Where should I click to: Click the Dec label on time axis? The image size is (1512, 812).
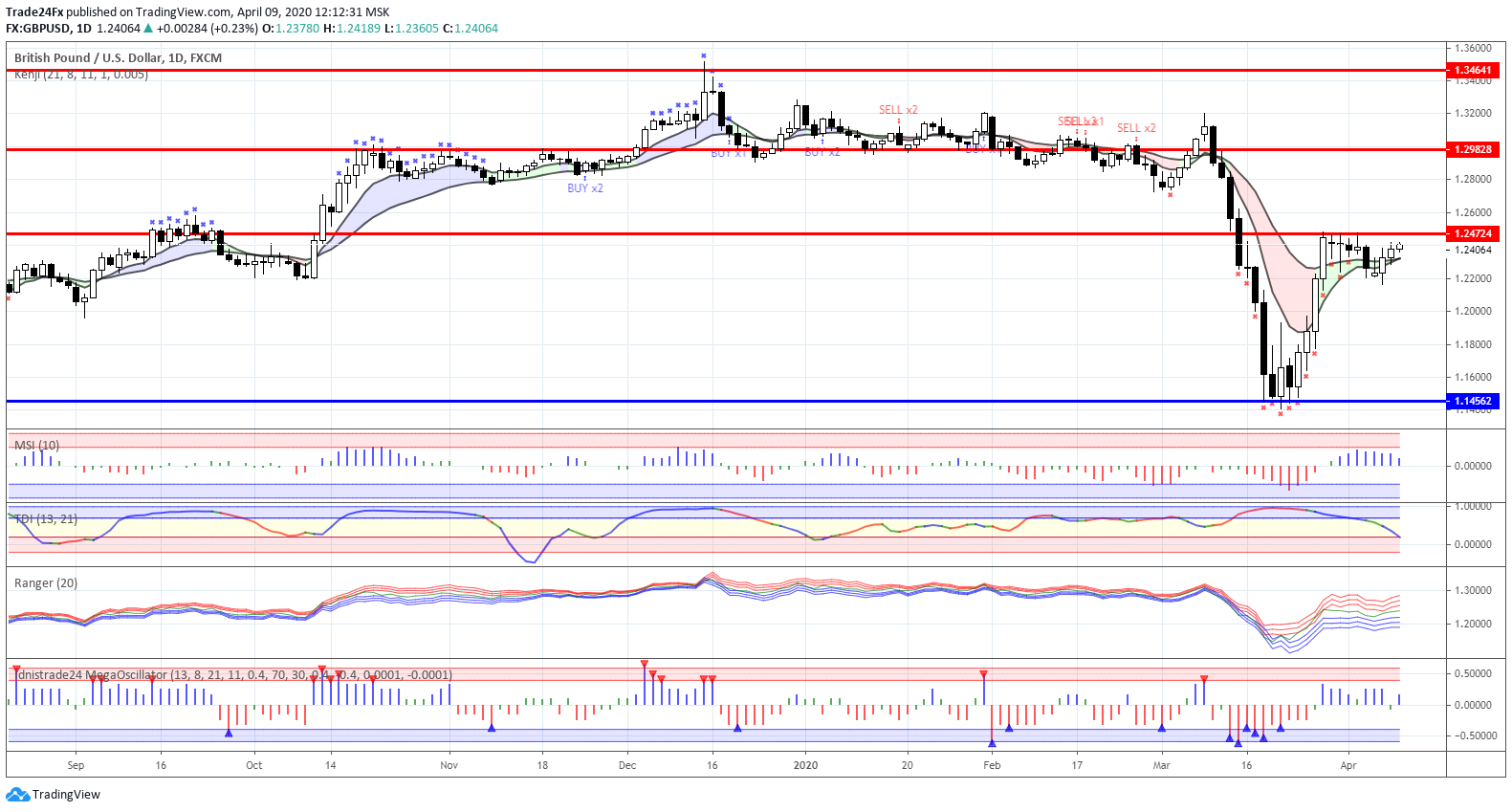click(x=627, y=765)
